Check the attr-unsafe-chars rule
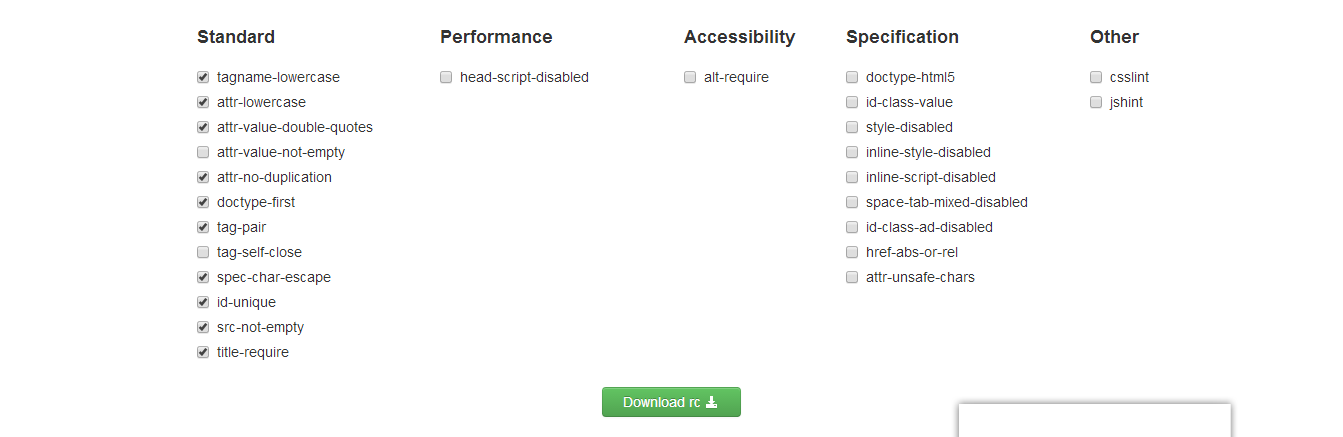Screen dimensions: 1343x437 [852, 277]
